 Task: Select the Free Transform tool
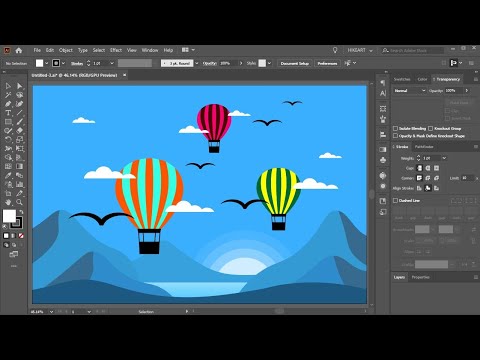point(19,148)
